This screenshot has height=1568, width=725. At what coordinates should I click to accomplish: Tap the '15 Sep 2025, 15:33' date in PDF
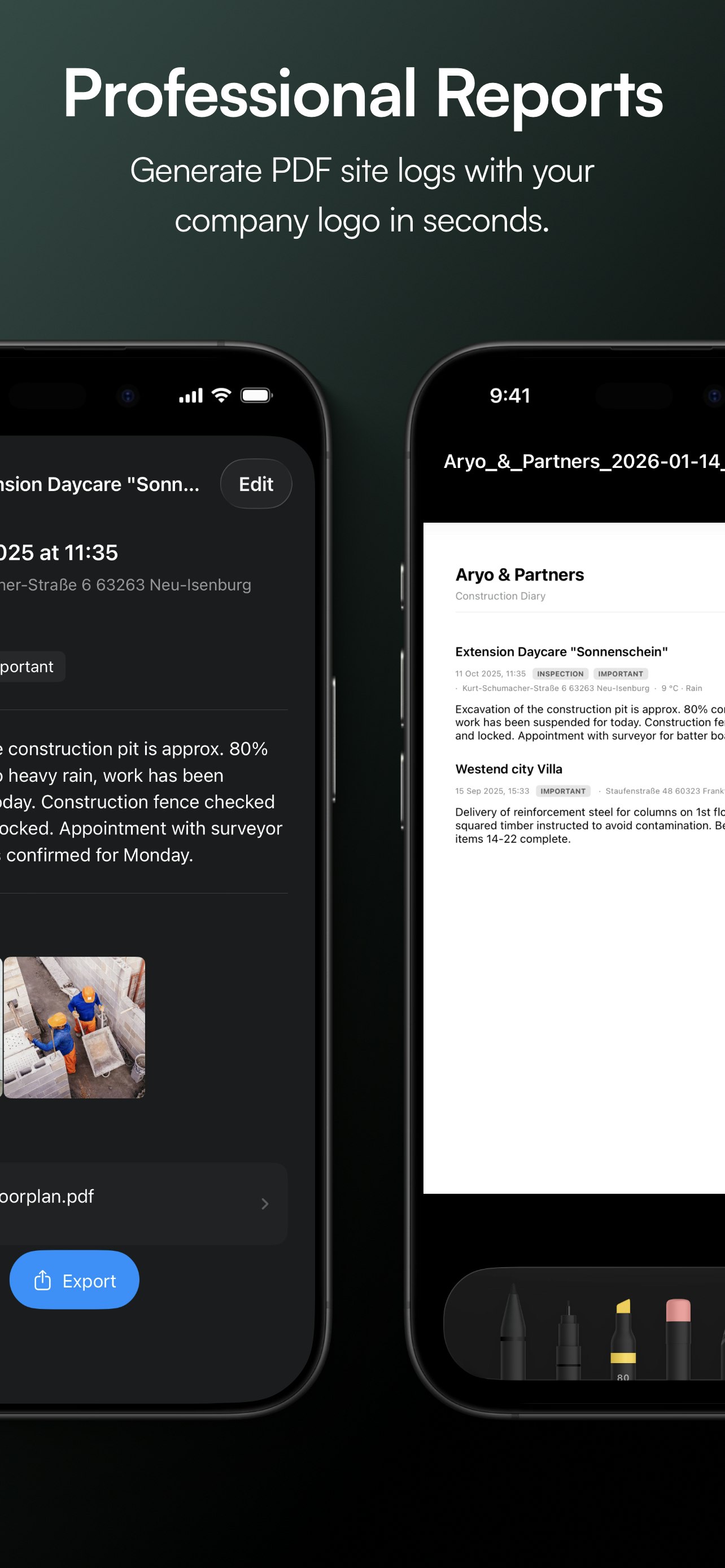click(x=492, y=791)
